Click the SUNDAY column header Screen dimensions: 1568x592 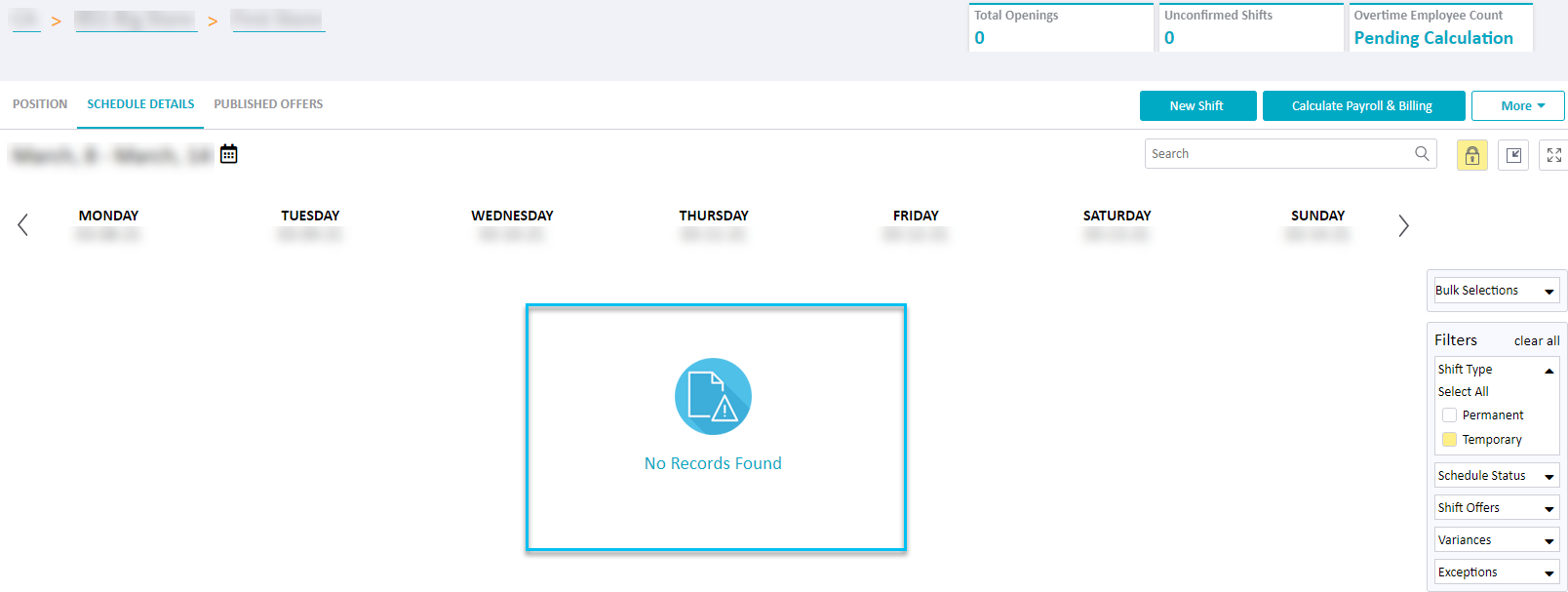[x=1317, y=216]
